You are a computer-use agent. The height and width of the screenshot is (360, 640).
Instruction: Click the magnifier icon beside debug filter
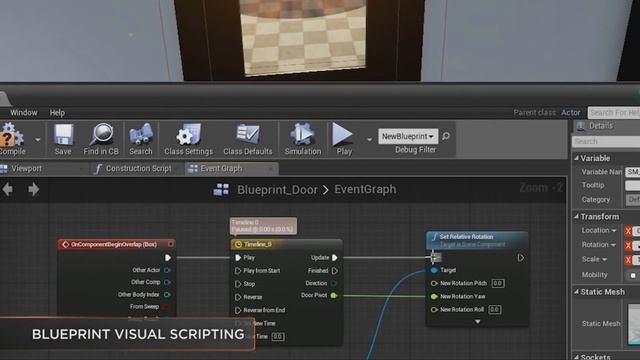[446, 136]
